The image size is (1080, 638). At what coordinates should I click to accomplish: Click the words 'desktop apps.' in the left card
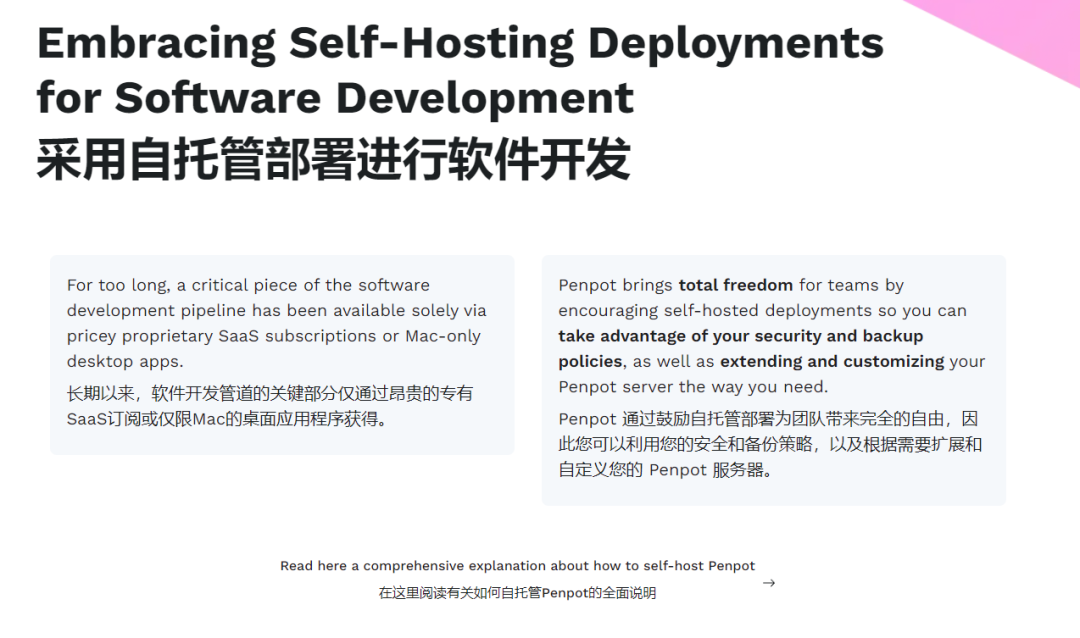point(125,361)
